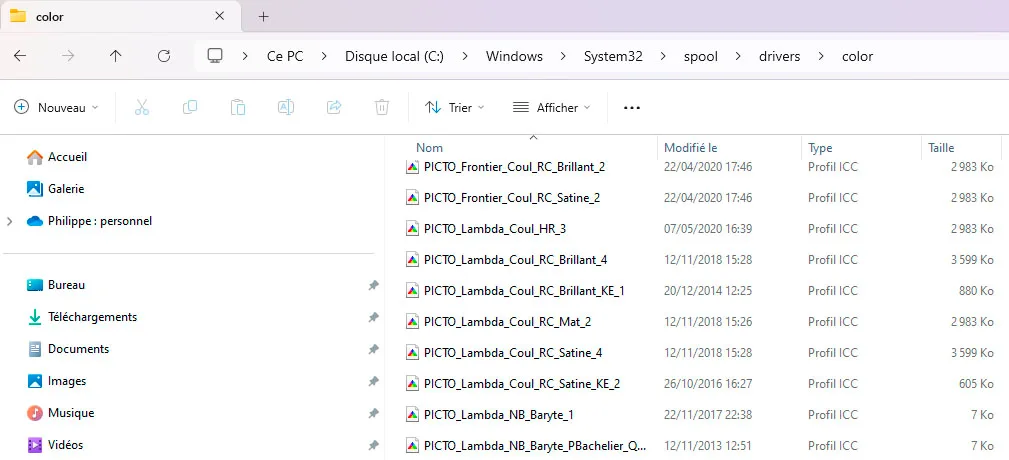Open the Trier sort dropdown
The width and height of the screenshot is (1009, 460).
[454, 107]
